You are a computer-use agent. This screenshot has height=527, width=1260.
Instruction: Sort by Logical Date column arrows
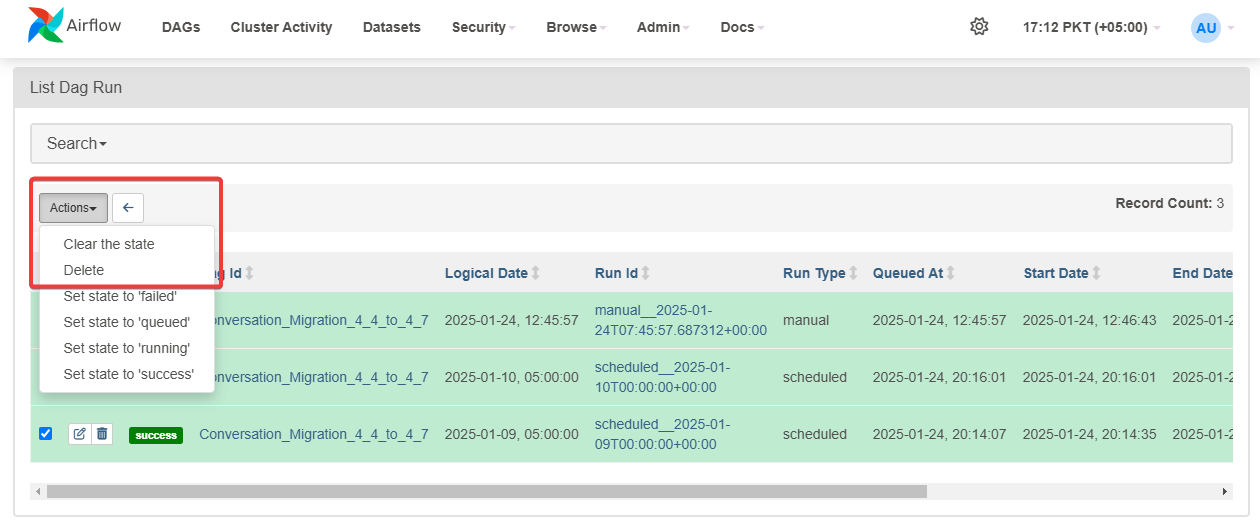pyautogui.click(x=536, y=273)
